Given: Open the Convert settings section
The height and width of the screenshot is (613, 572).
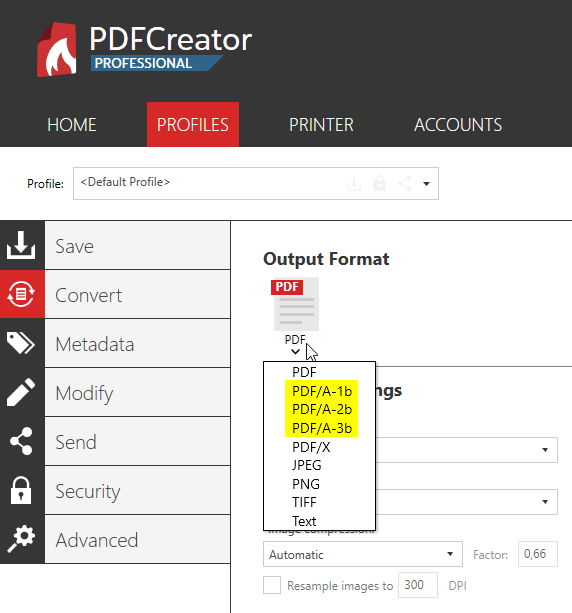Looking at the screenshot, I should 137,294.
